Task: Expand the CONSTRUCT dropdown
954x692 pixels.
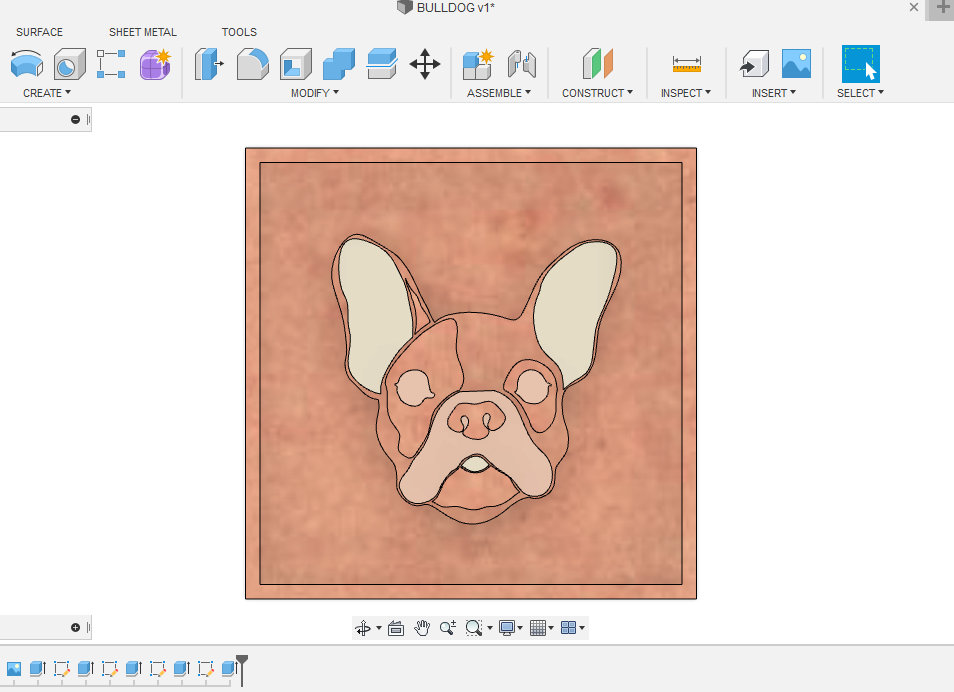Action: coord(598,93)
